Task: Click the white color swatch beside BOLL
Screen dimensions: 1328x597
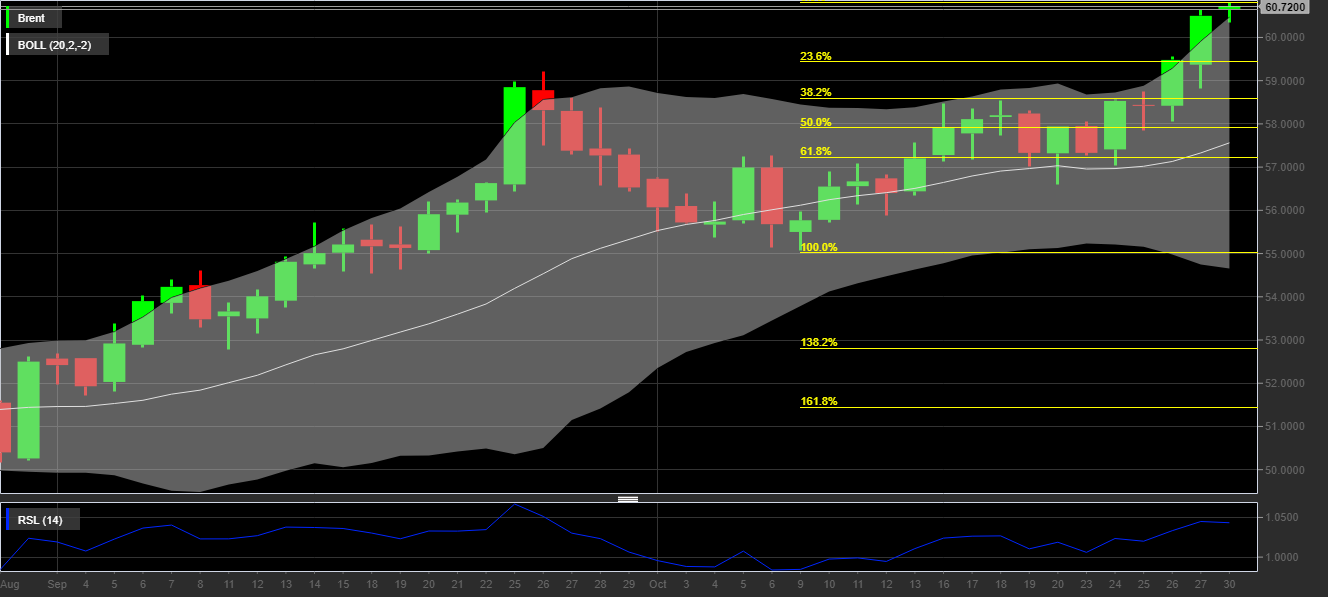Action: (x=8, y=44)
